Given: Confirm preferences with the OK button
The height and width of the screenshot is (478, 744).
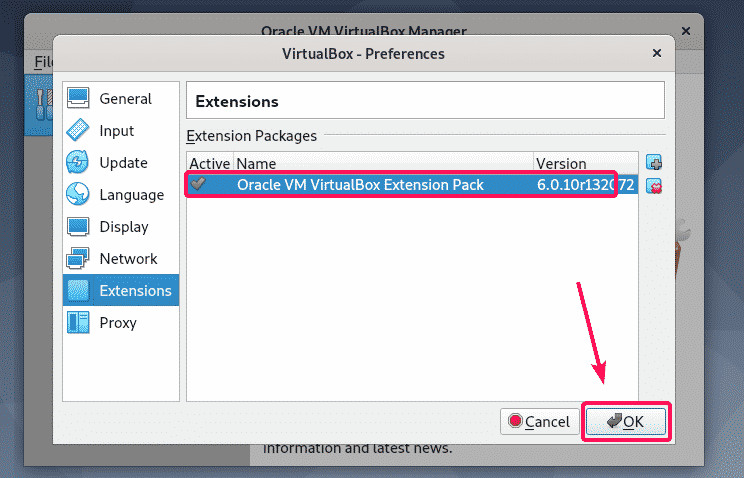Looking at the screenshot, I should coord(626,421).
